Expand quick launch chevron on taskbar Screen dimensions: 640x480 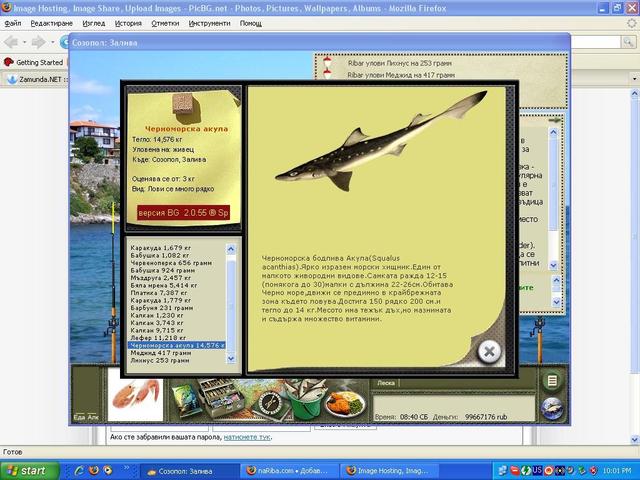pyautogui.click(x=127, y=468)
